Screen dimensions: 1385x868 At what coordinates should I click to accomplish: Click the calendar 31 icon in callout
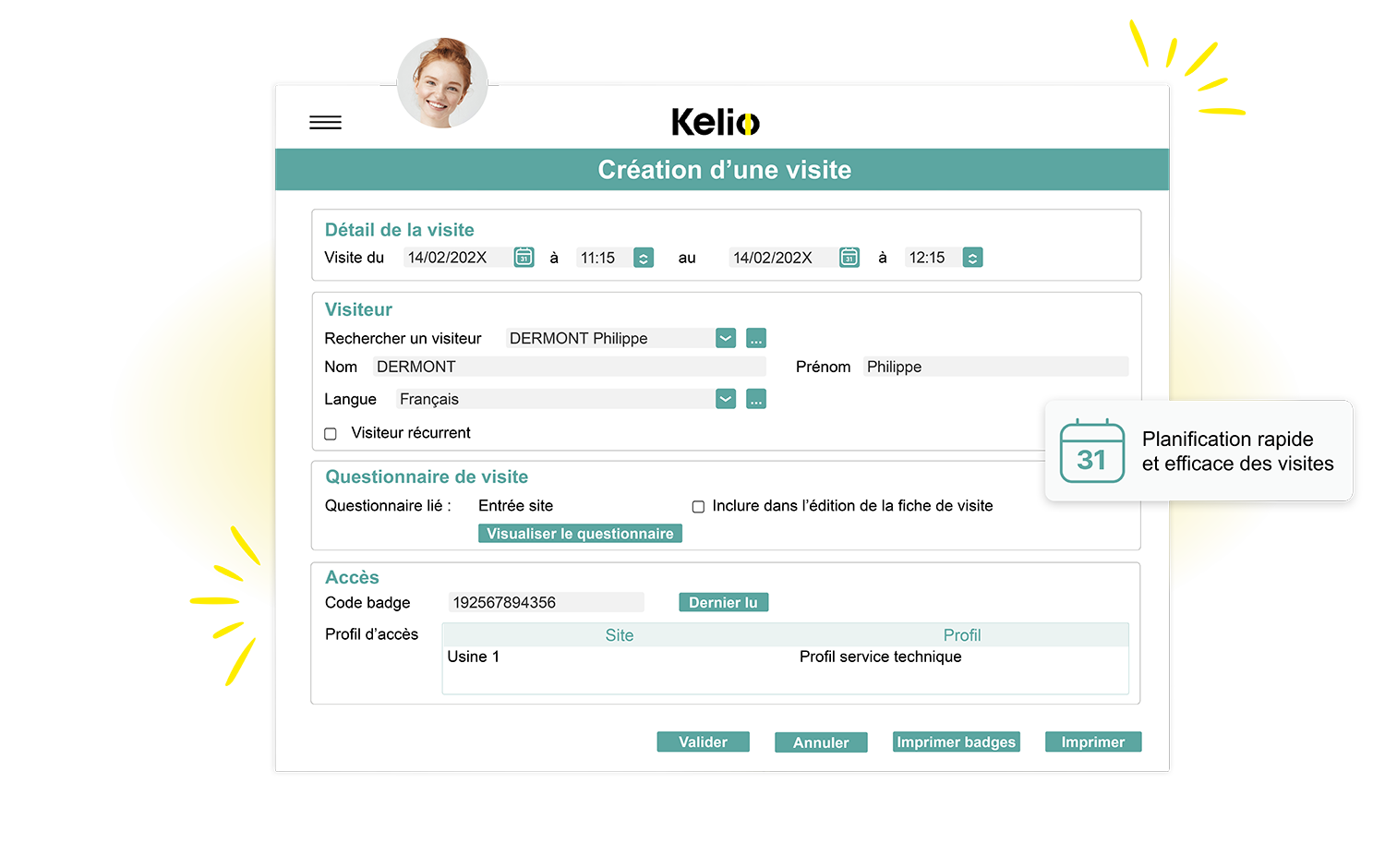[x=1092, y=451]
